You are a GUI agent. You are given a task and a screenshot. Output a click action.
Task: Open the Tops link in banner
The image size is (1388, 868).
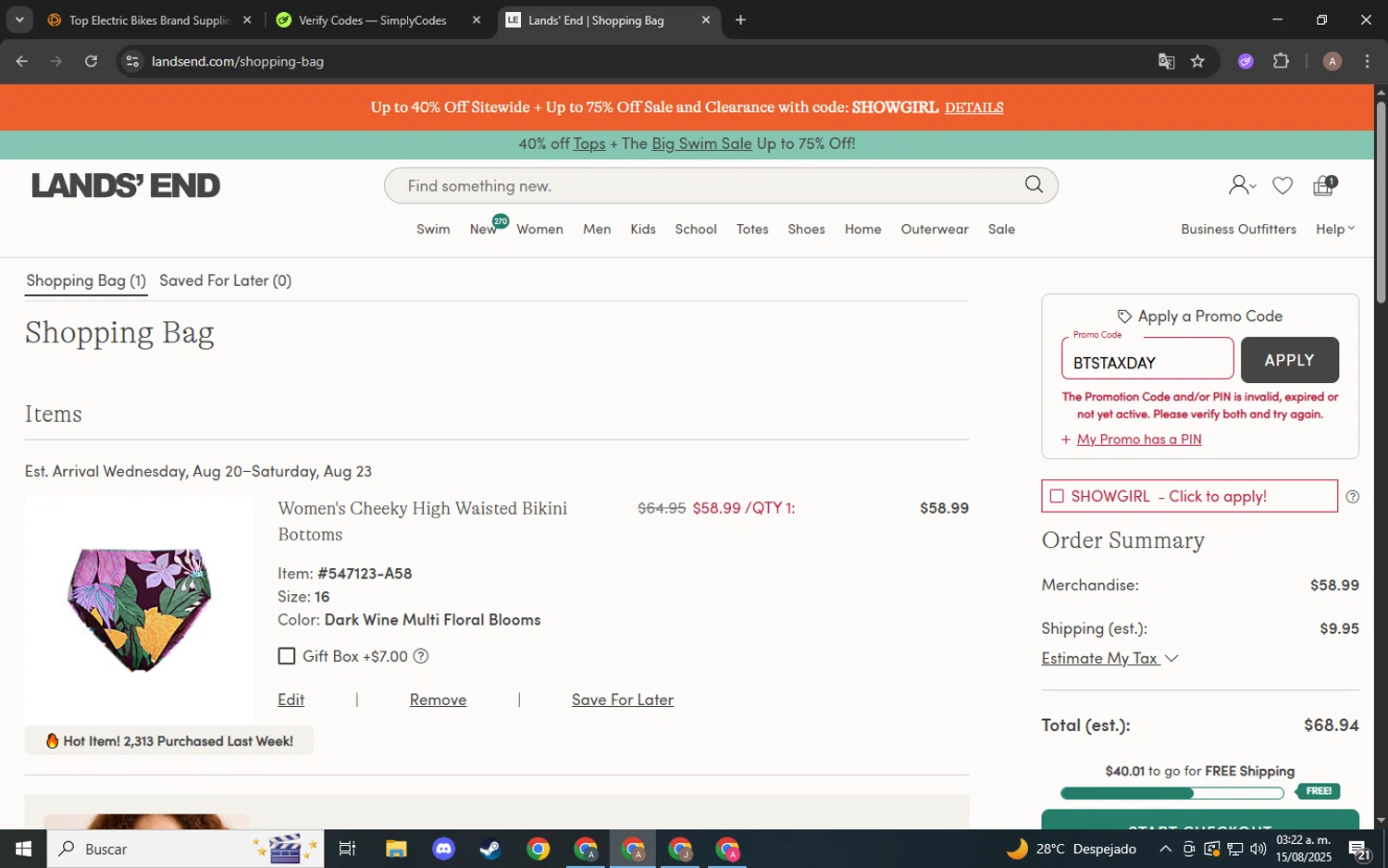(x=589, y=143)
